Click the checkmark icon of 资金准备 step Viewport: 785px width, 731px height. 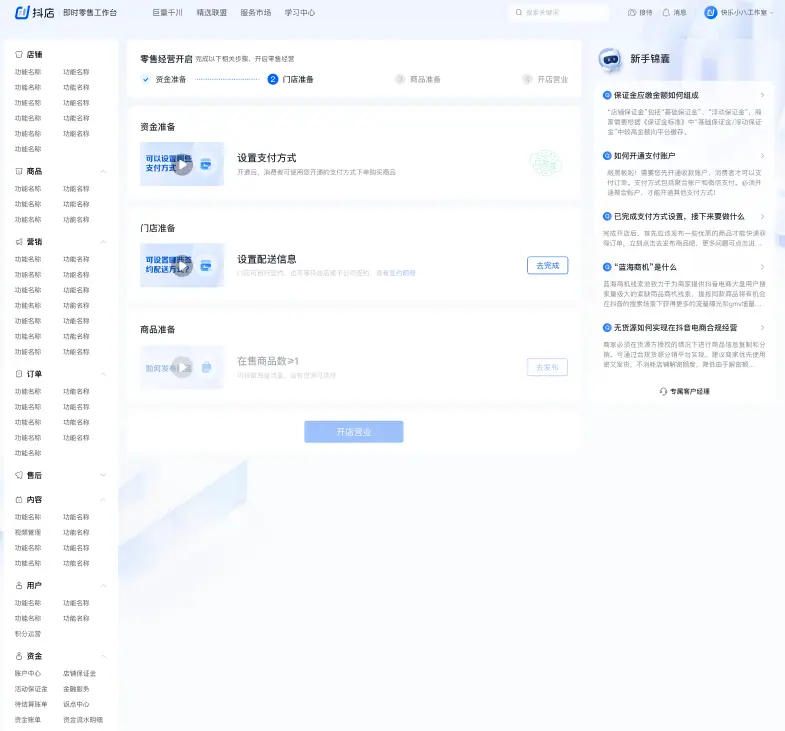tap(146, 79)
